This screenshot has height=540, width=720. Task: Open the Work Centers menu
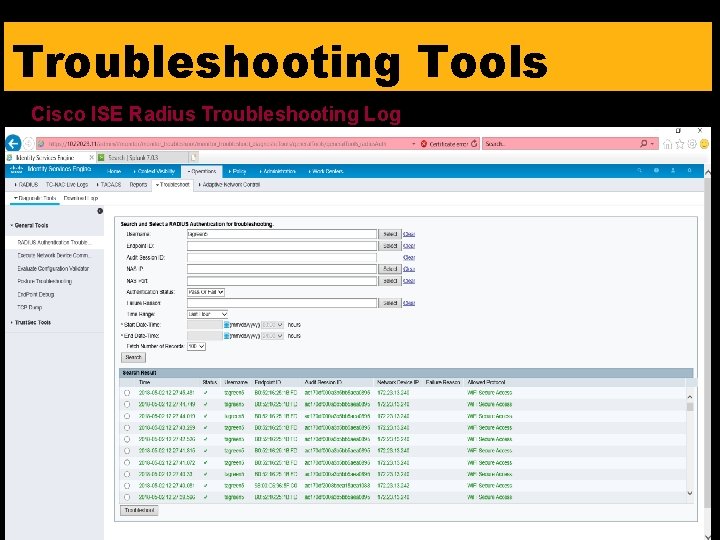pyautogui.click(x=326, y=171)
